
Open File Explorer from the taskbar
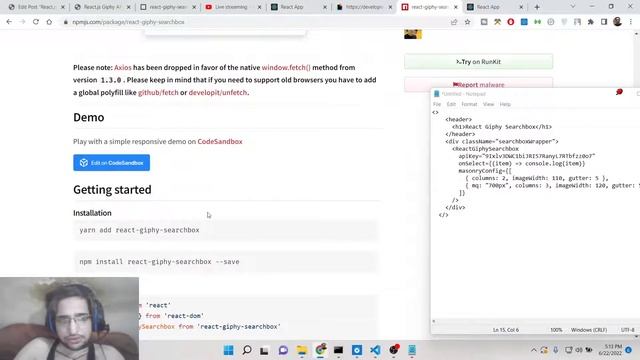pyautogui.click(x=302, y=350)
